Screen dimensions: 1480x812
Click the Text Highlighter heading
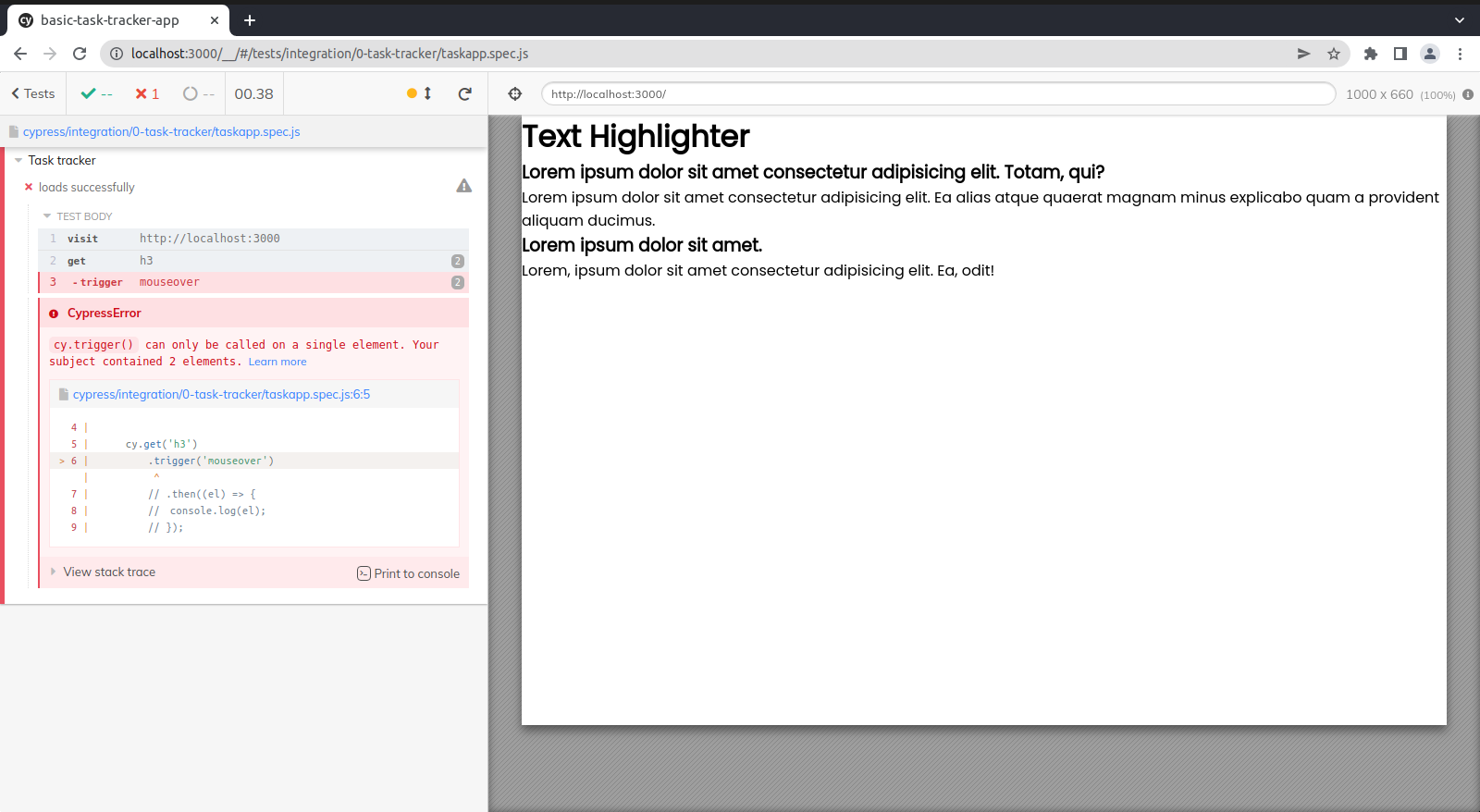tap(635, 137)
